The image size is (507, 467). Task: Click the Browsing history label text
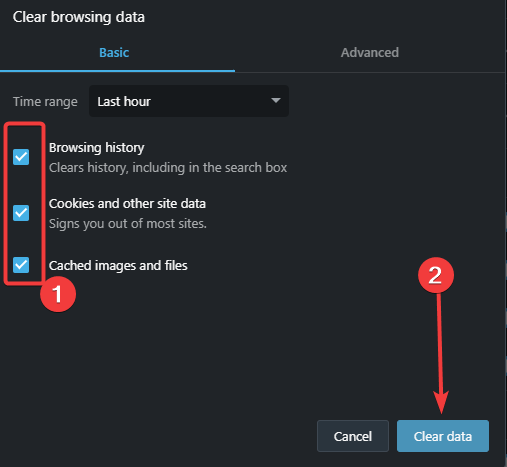point(97,148)
